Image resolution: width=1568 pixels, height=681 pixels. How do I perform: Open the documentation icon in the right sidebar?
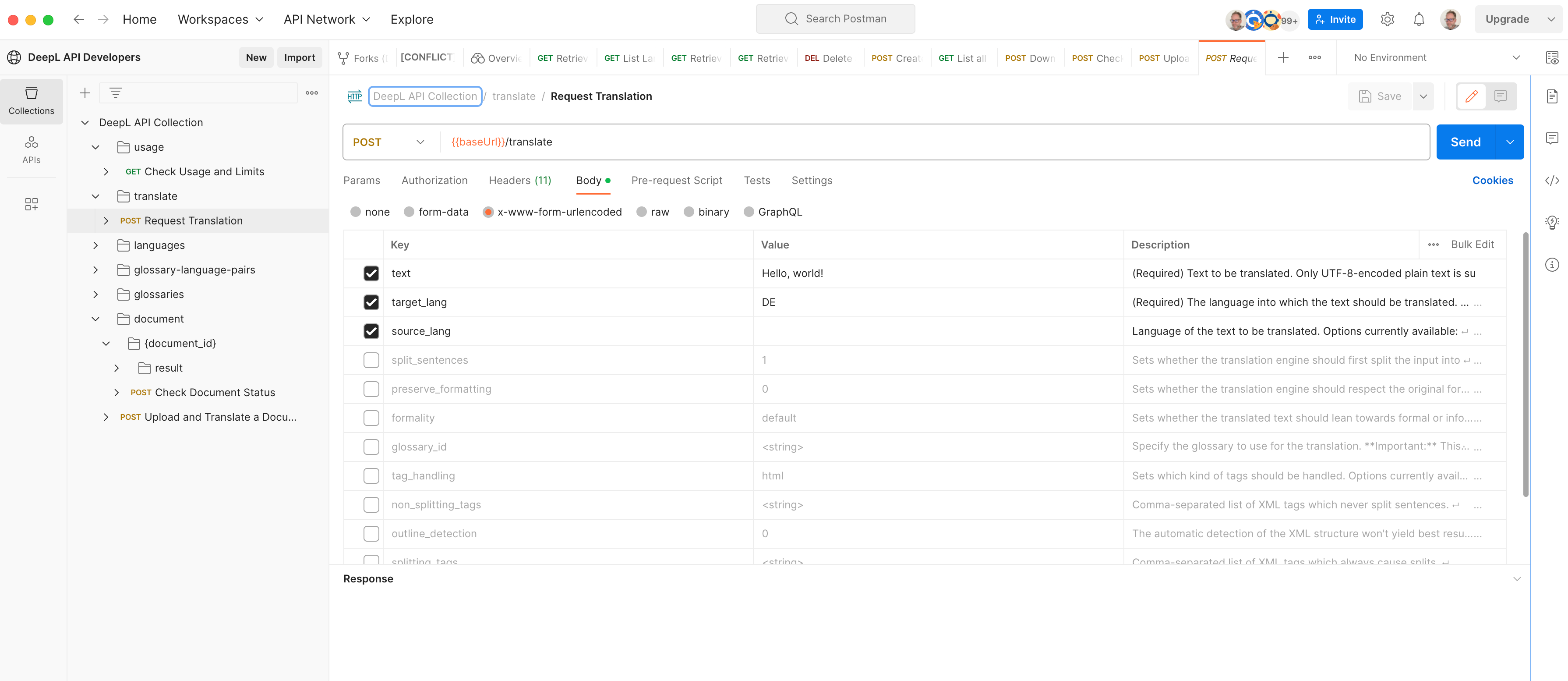[x=1551, y=96]
